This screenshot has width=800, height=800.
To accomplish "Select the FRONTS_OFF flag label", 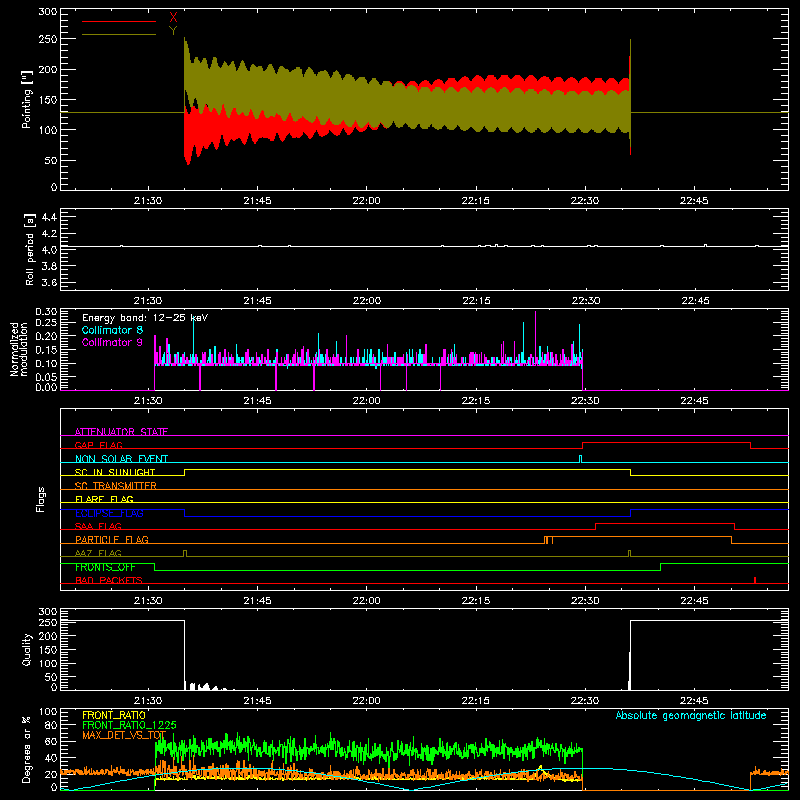I will pyautogui.click(x=105, y=567).
